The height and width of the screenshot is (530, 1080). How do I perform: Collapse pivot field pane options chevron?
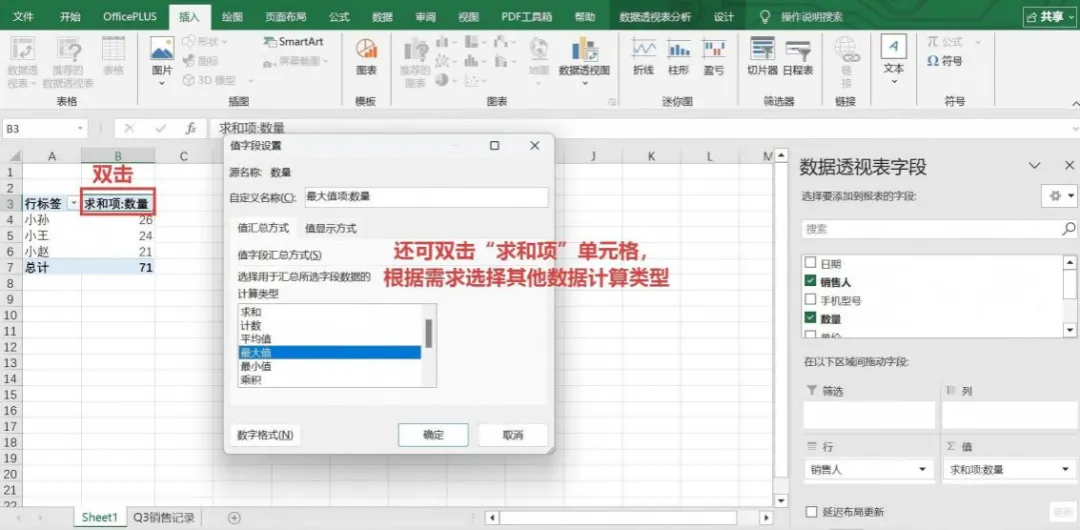pyautogui.click(x=1034, y=166)
